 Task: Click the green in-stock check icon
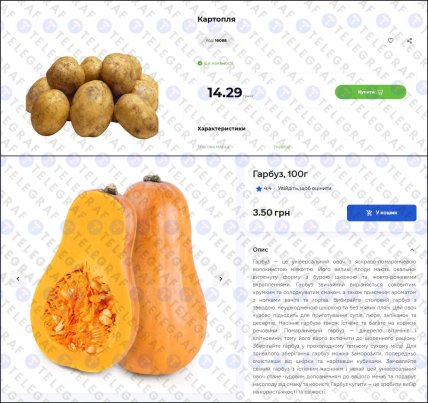click(x=200, y=63)
